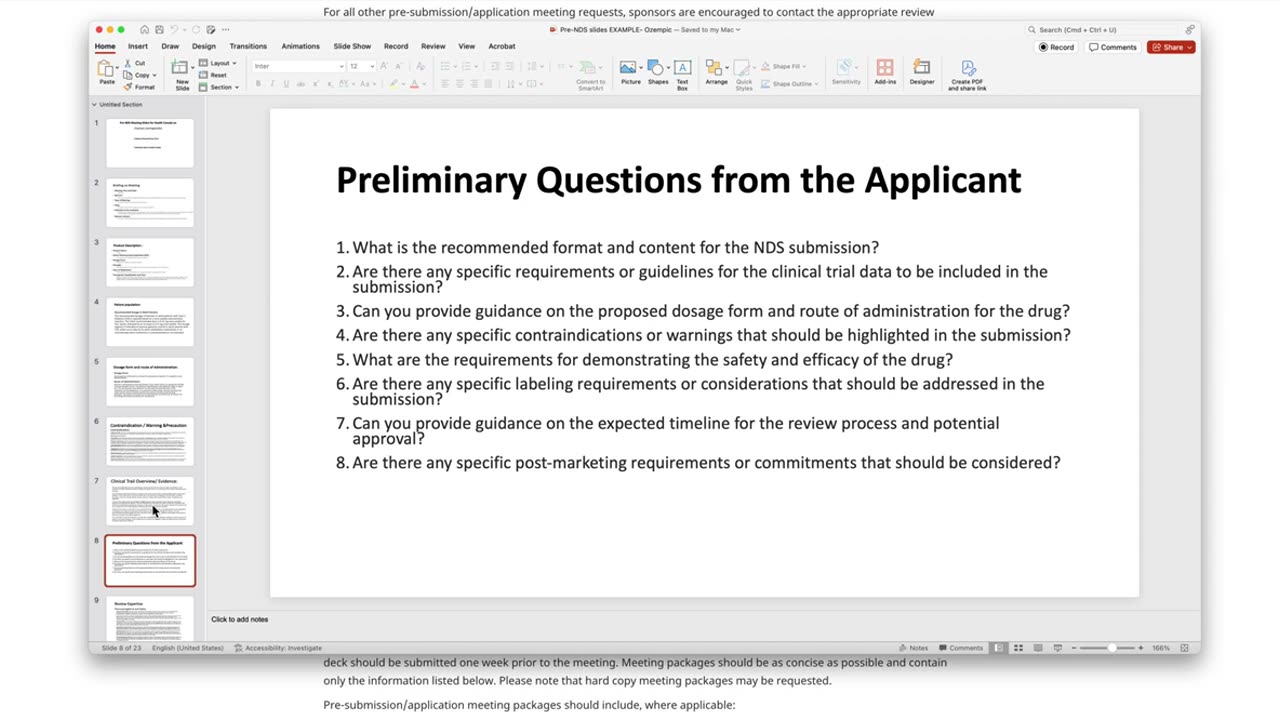Select slide 7 Clinical Trial thumbnail
Viewport: 1280px width, 720px height.
(150, 501)
